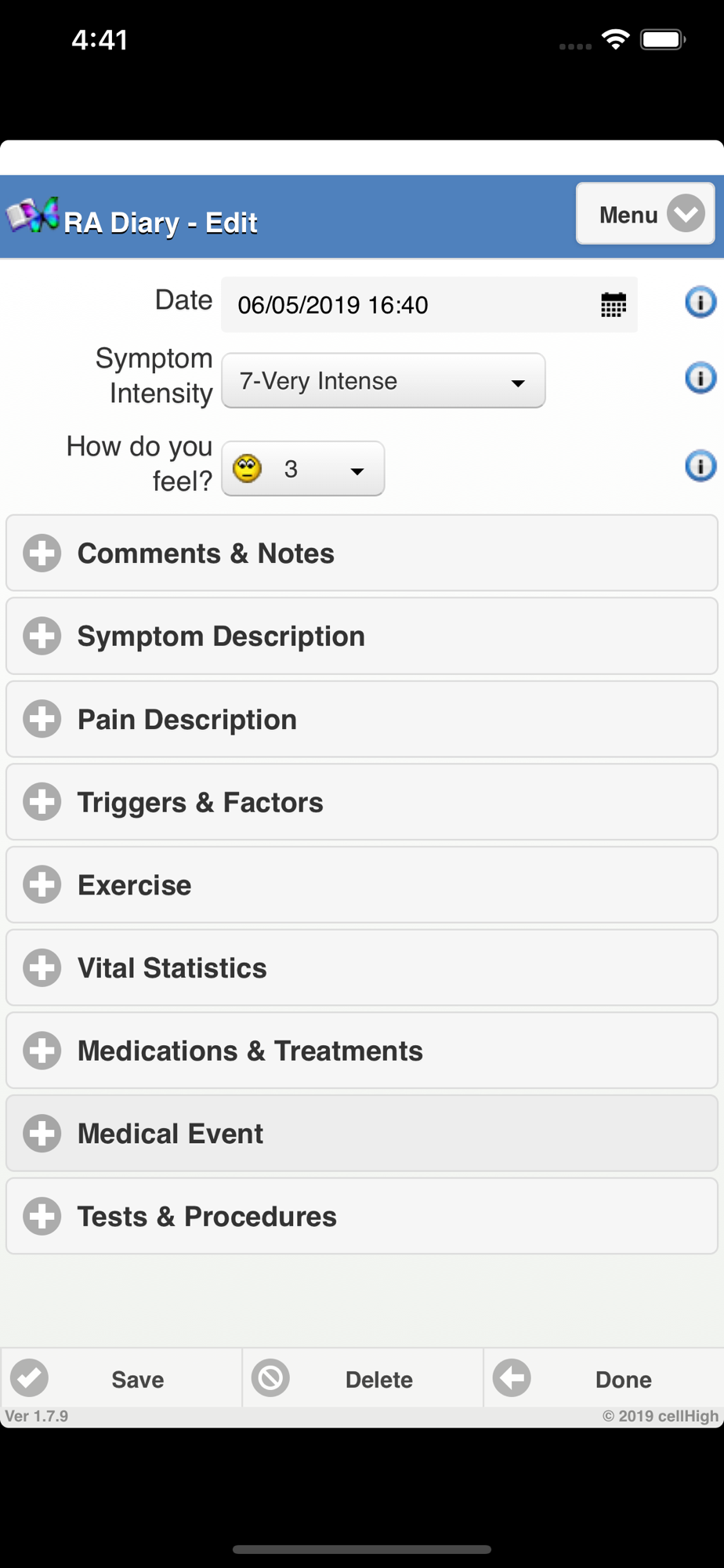The width and height of the screenshot is (724, 1568).
Task: Expand the Exercise section
Action: (x=362, y=885)
